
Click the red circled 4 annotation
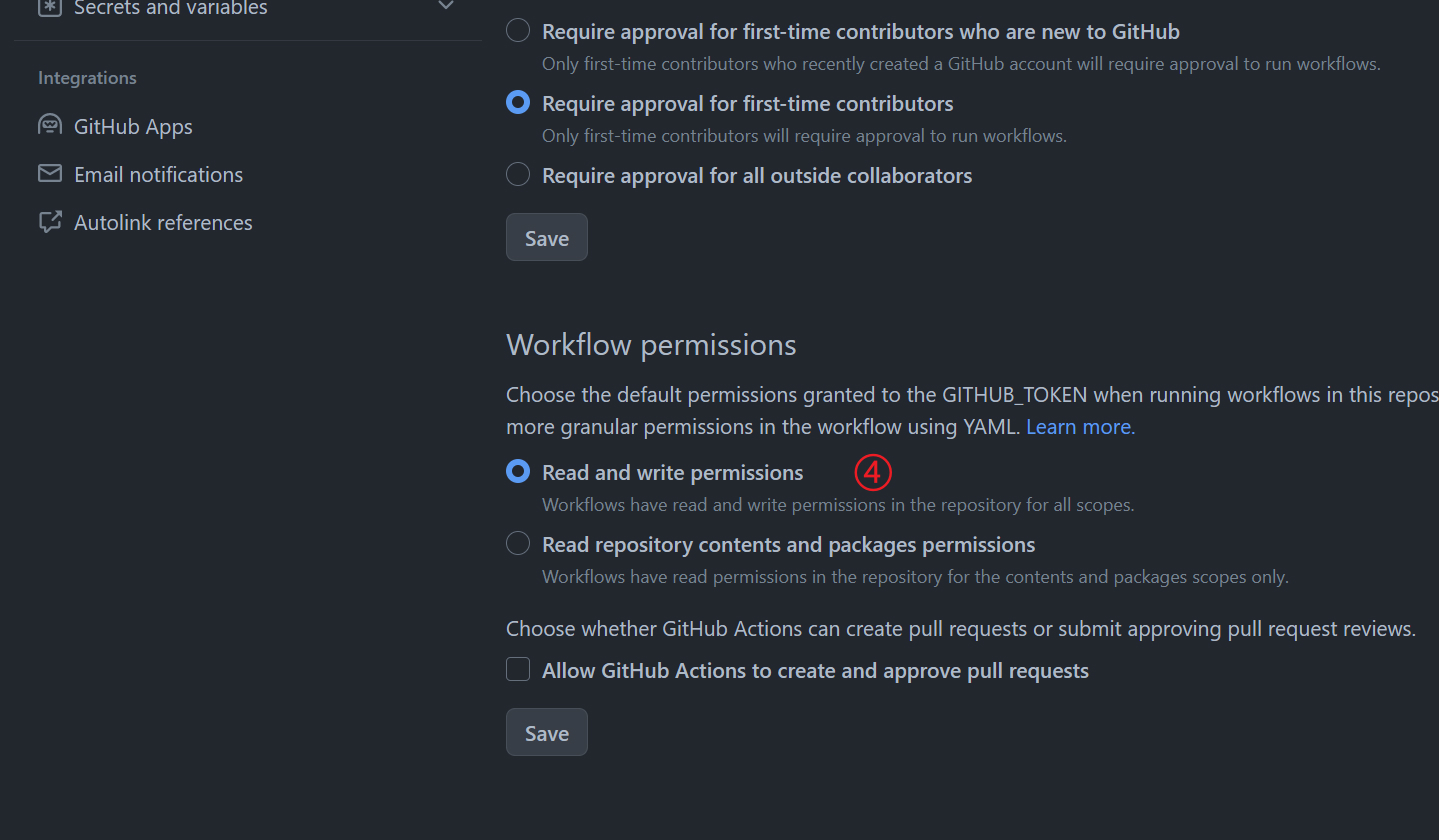(x=872, y=472)
